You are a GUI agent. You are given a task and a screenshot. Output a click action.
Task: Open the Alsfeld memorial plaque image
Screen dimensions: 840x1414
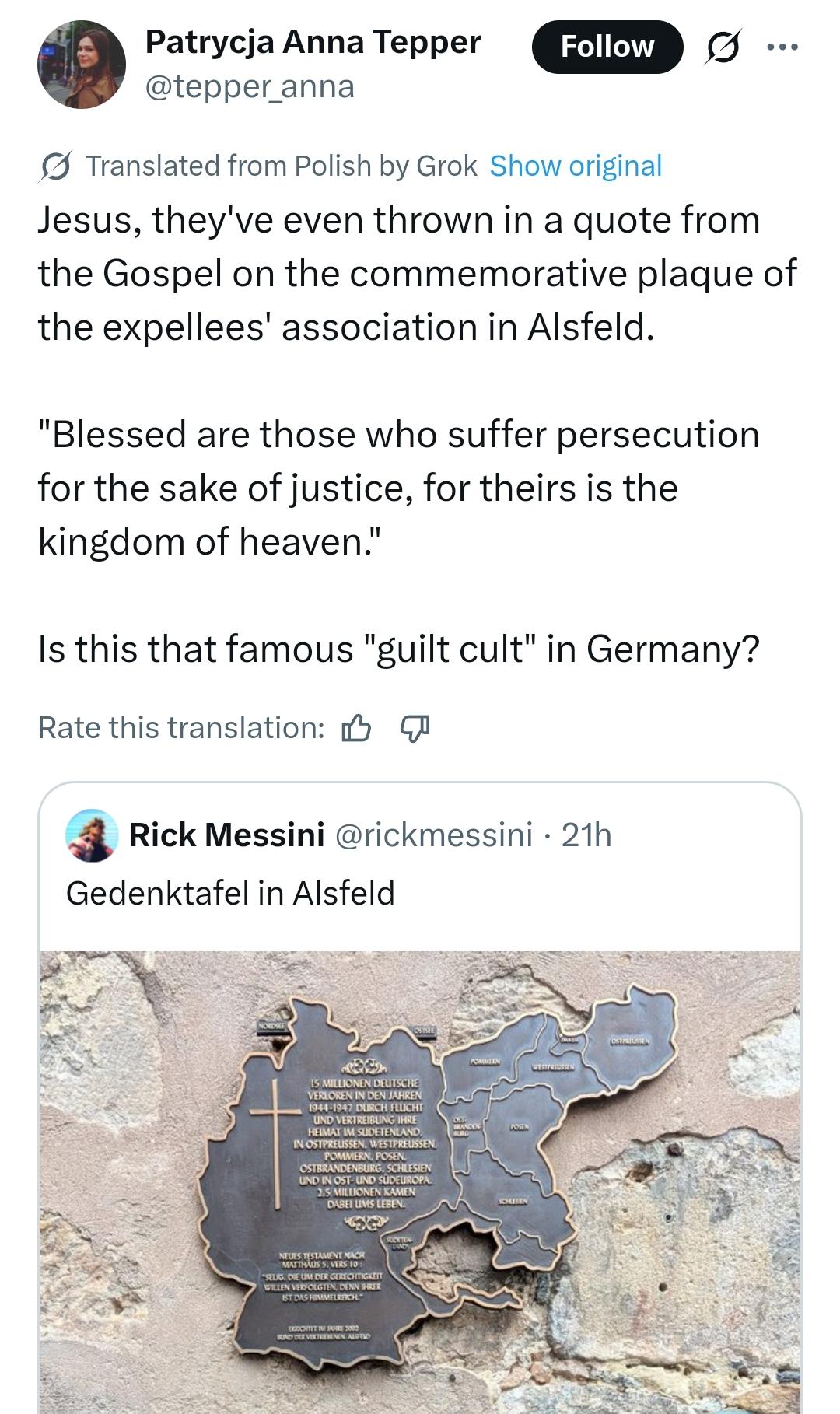tap(420, 1181)
